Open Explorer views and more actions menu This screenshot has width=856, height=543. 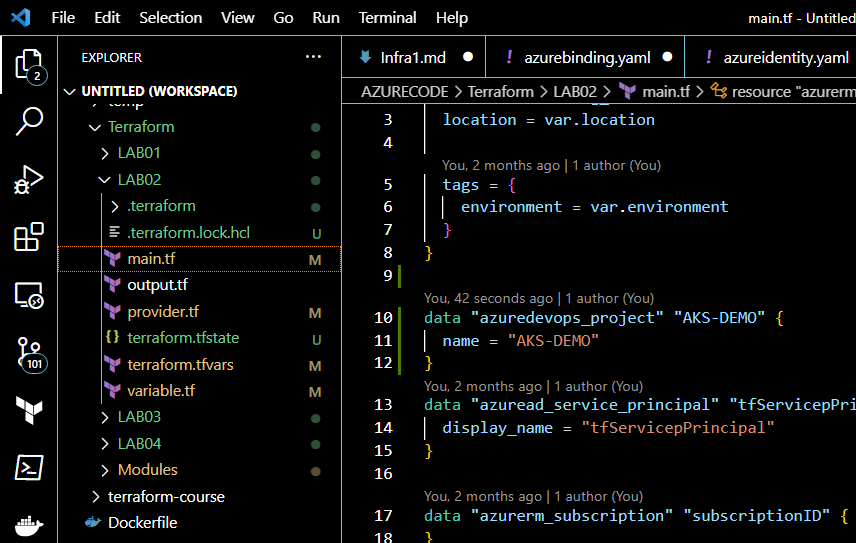(x=313, y=57)
